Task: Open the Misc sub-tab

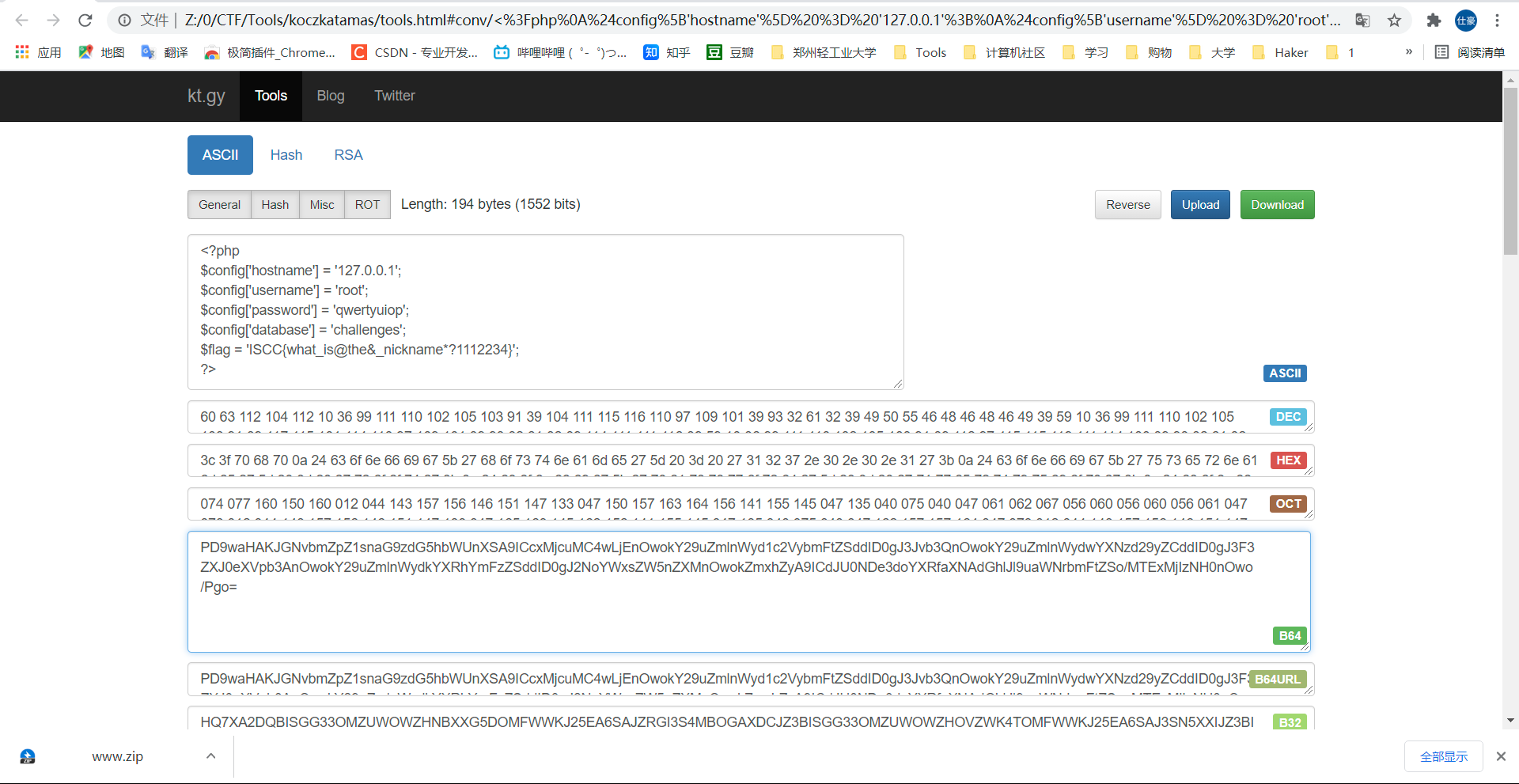Action: [321, 204]
